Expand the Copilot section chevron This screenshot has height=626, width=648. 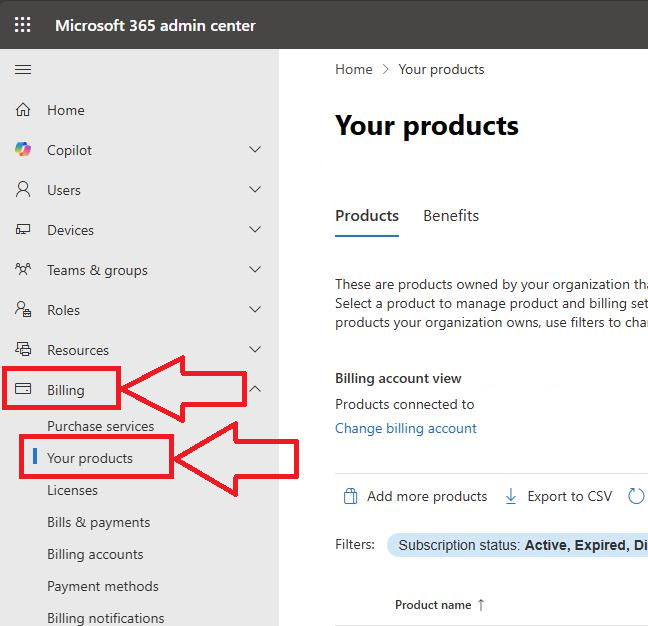point(255,149)
